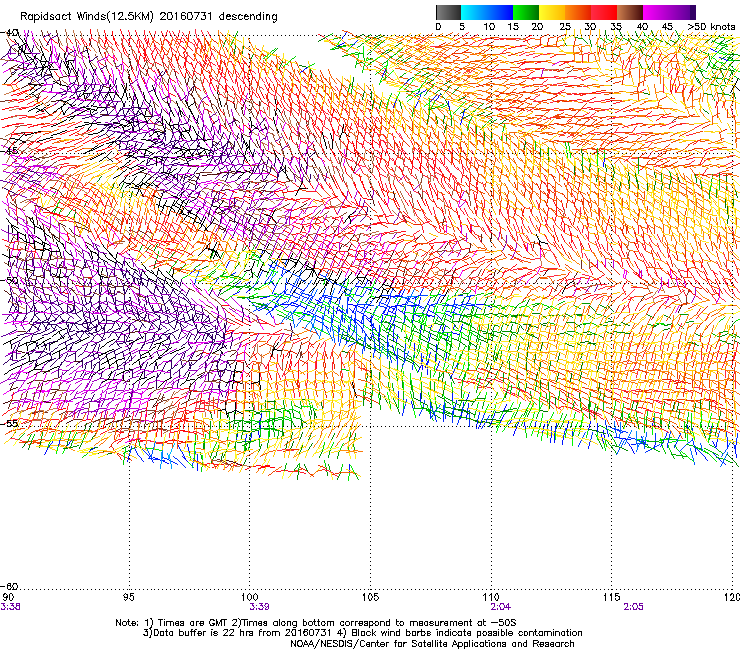This screenshot has height=650, width=740.
Task: Click the NOAA/NESDIS credit line
Action: coord(432,644)
